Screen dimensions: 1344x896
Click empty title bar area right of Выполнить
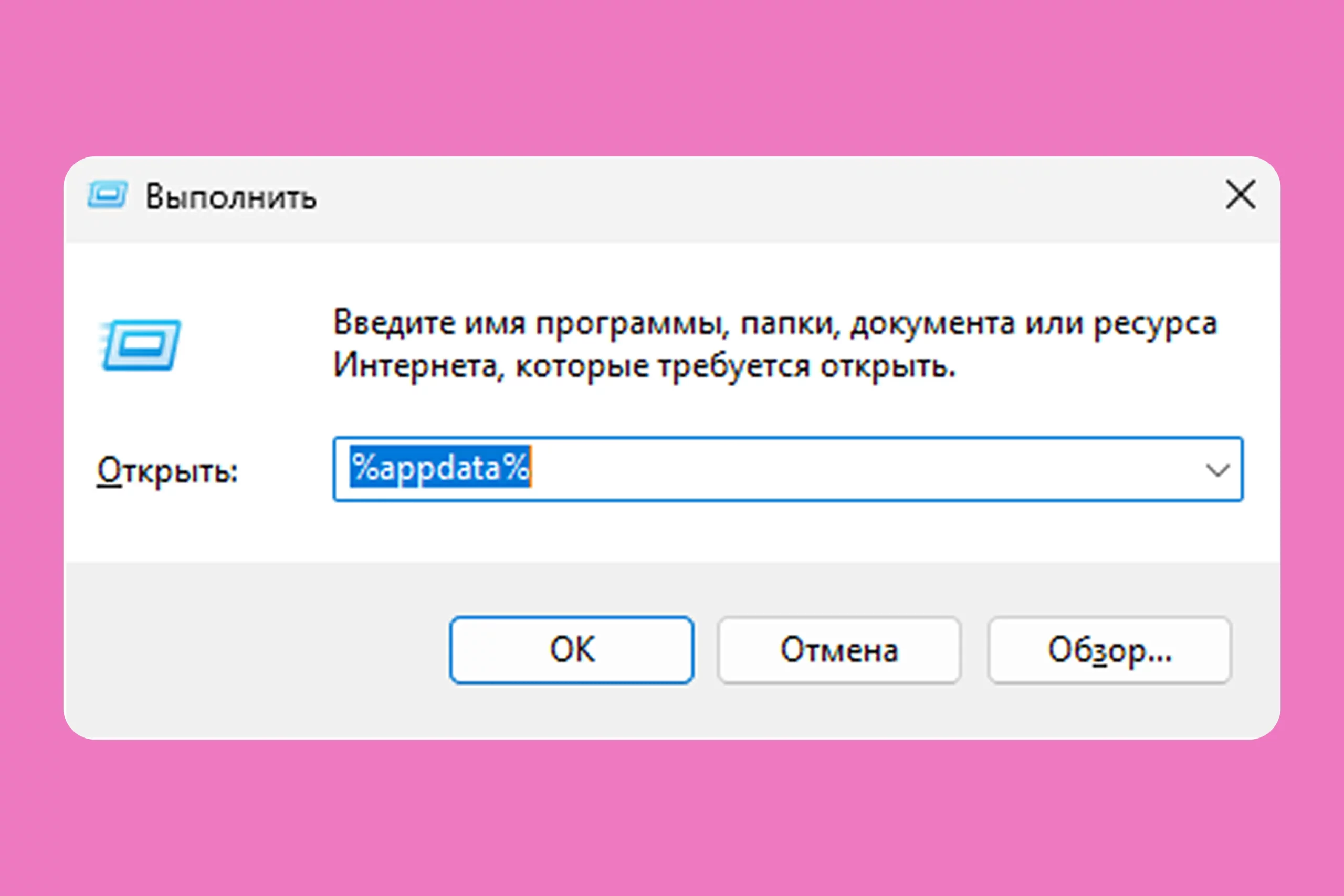pyautogui.click(x=743, y=197)
